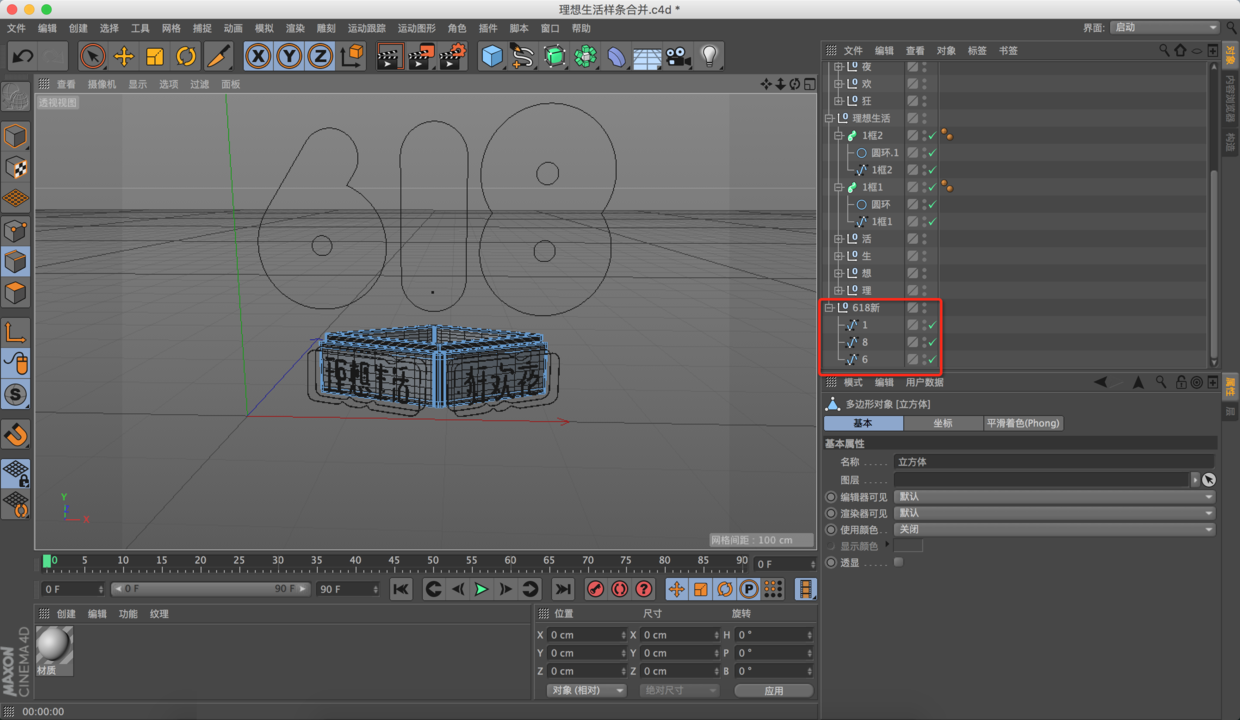This screenshot has width=1240, height=720.
Task: Open the 模拟 menu
Action: point(264,28)
